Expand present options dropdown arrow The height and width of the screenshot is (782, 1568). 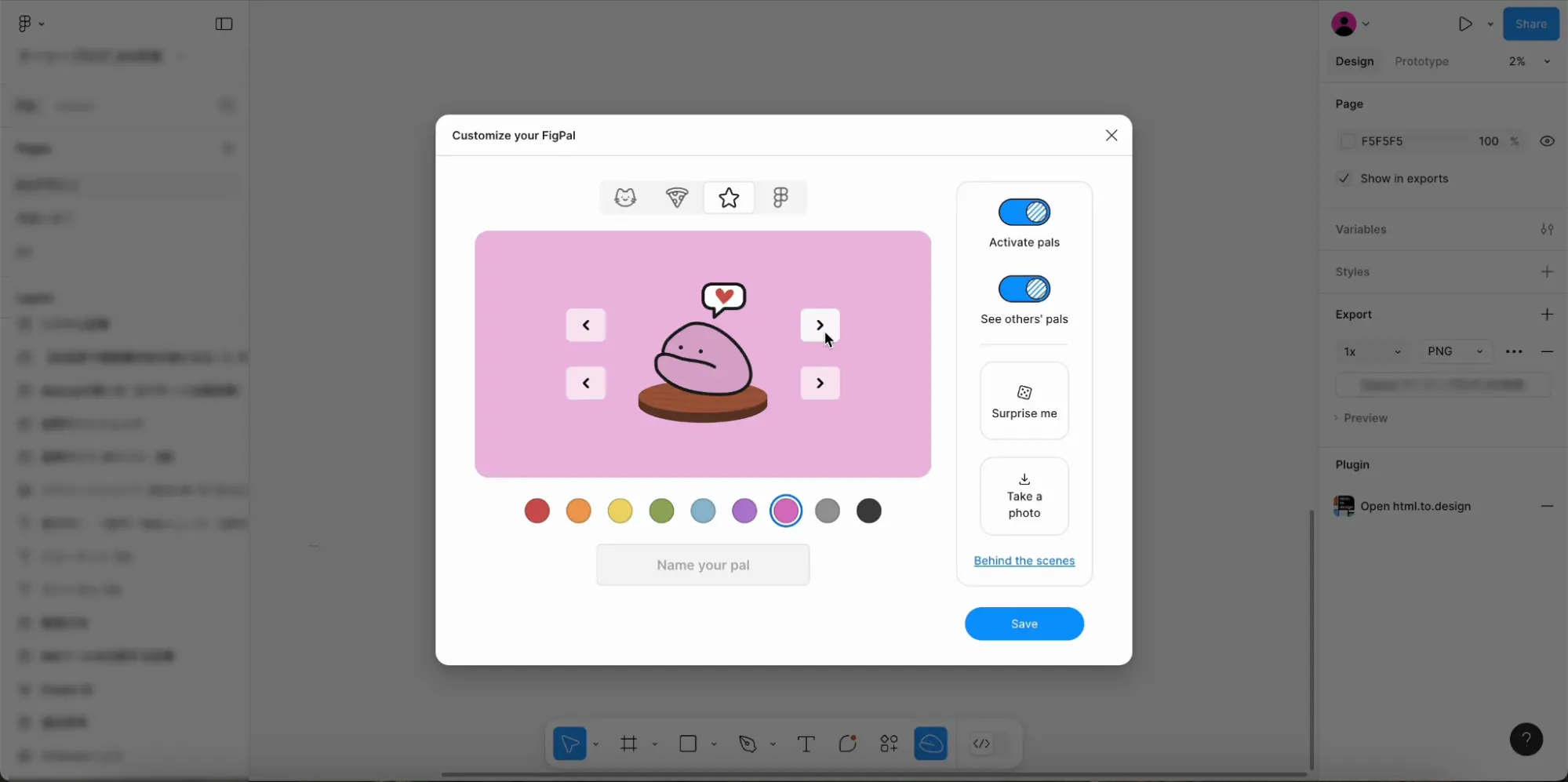[1490, 24]
